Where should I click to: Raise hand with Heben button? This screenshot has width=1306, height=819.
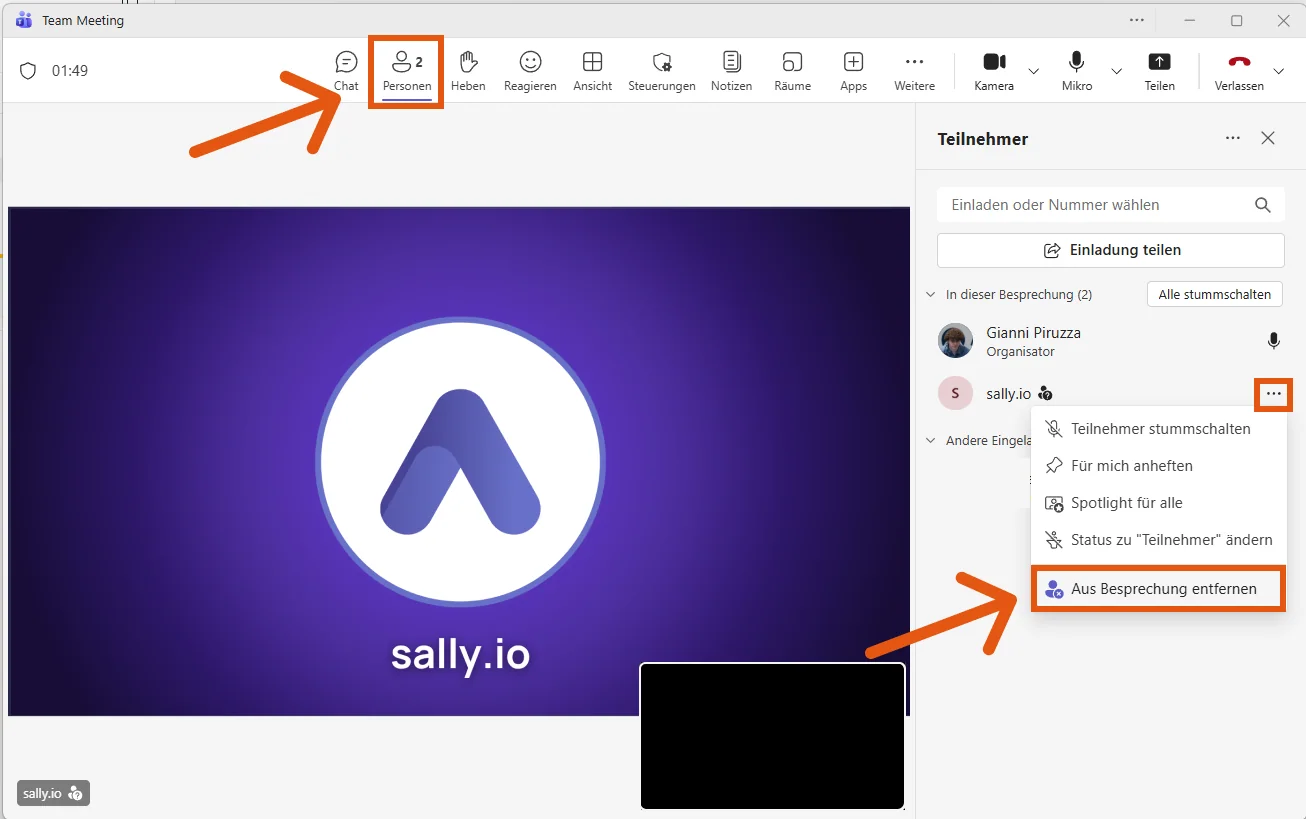[x=468, y=71]
